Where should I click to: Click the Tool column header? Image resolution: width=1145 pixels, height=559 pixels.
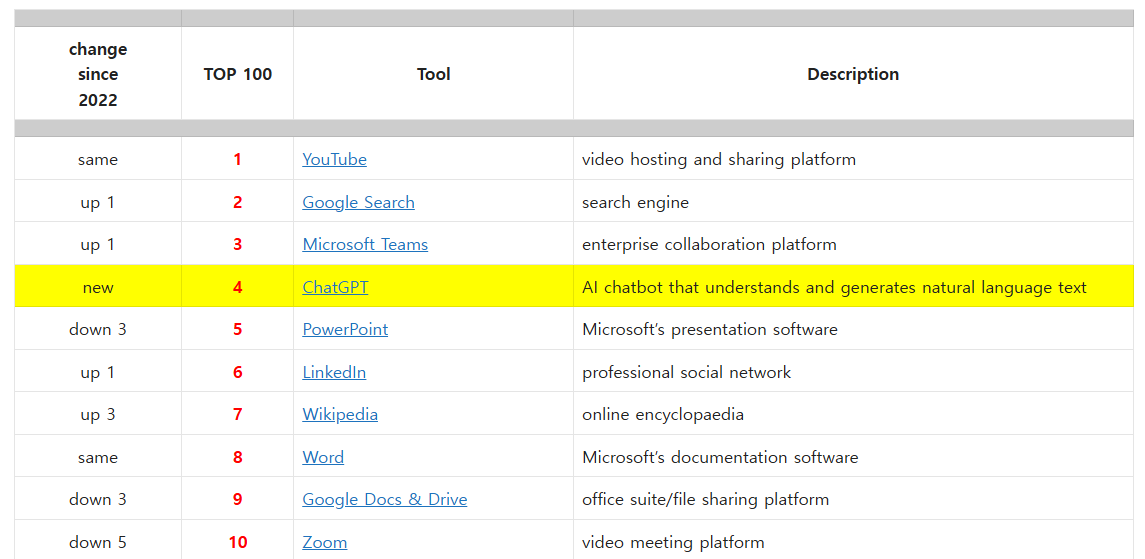point(433,74)
